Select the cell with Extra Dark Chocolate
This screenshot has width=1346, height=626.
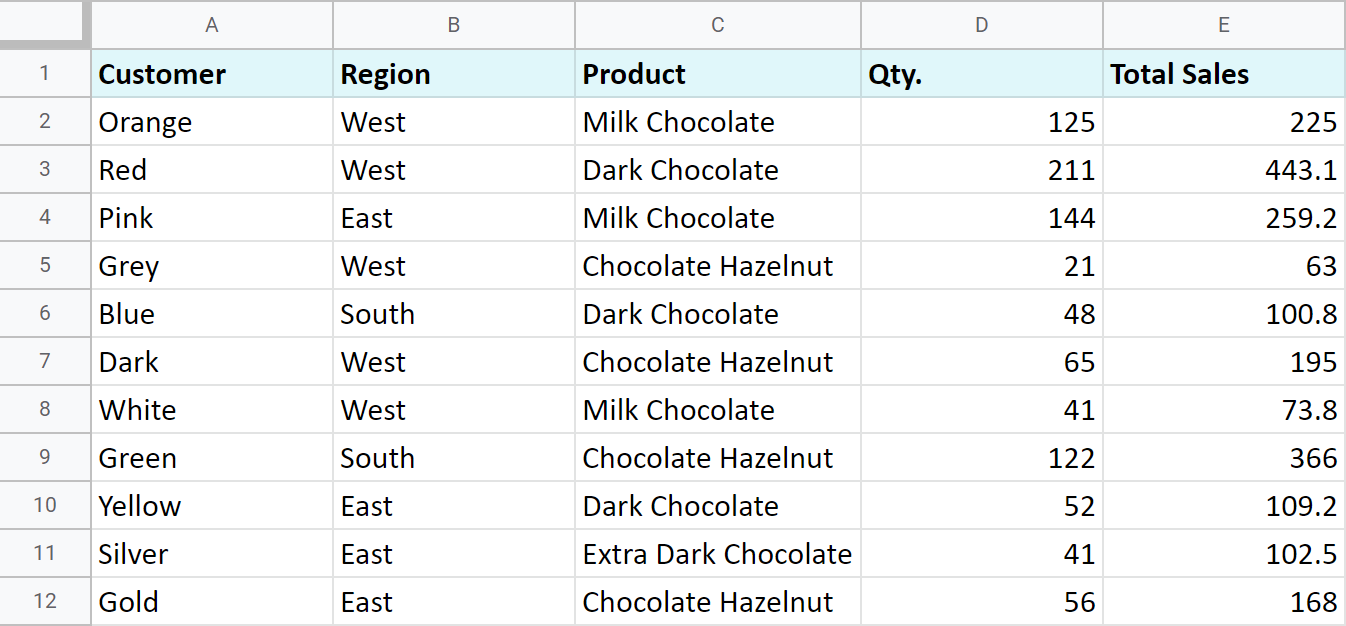tap(717, 553)
